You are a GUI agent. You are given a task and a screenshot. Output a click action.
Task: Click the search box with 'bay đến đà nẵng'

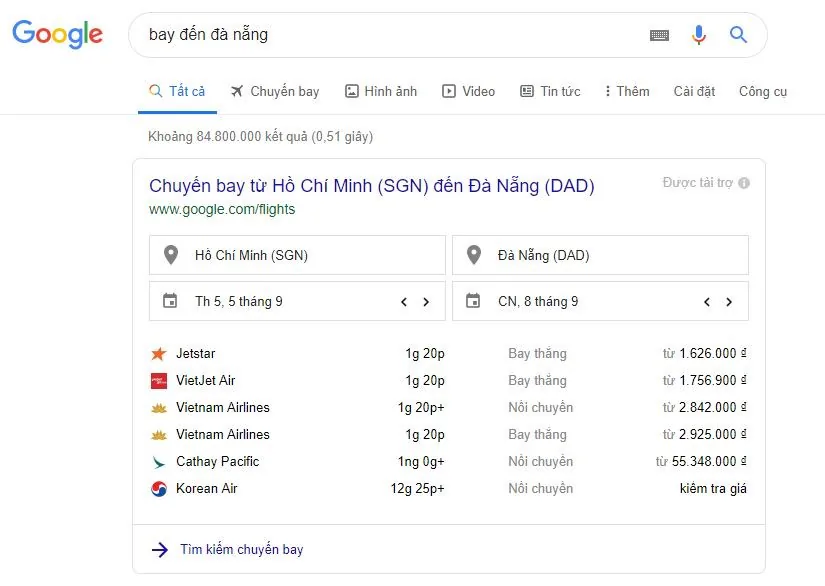[x=447, y=35]
